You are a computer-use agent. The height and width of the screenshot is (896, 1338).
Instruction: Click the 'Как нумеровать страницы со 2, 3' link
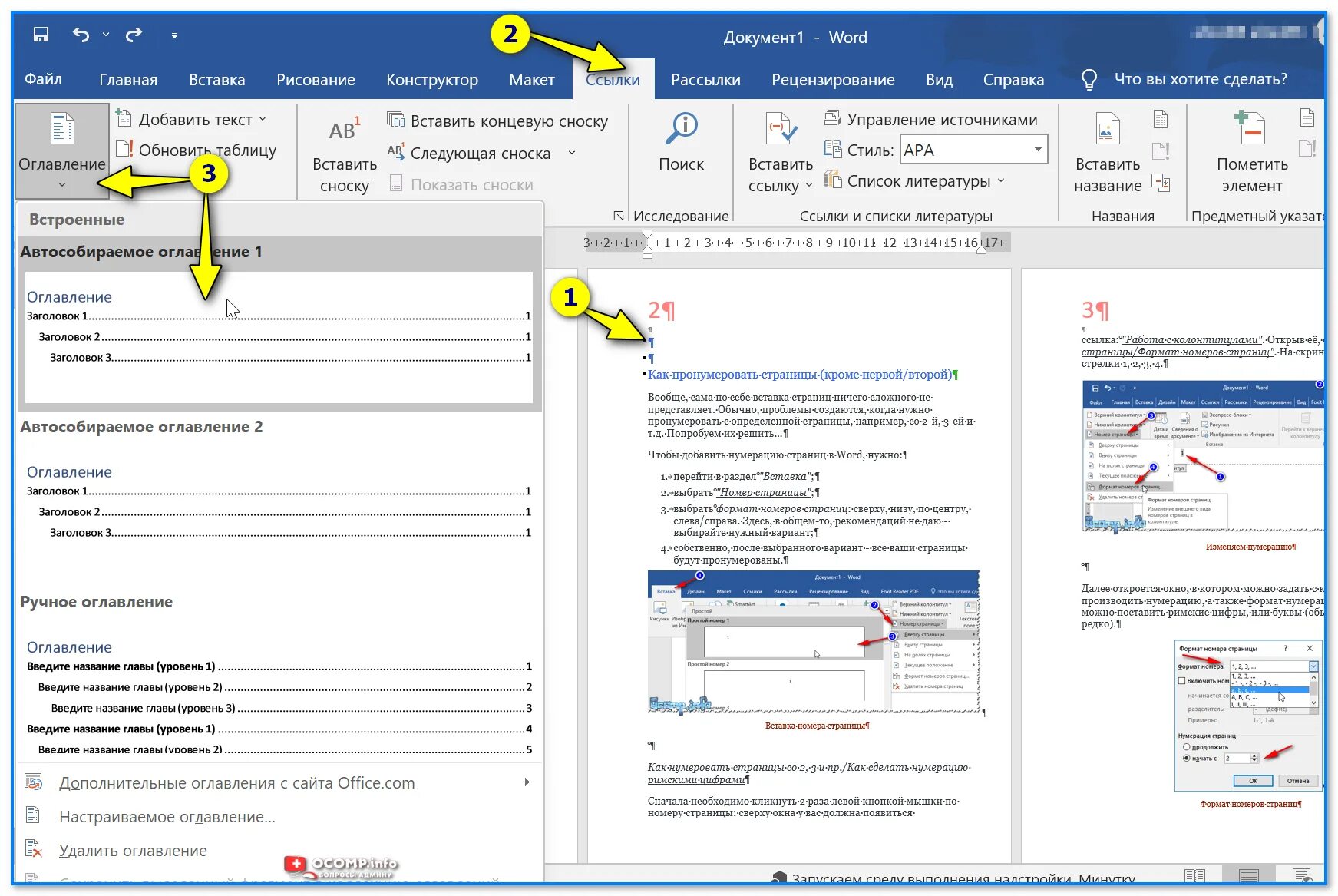pos(809,773)
